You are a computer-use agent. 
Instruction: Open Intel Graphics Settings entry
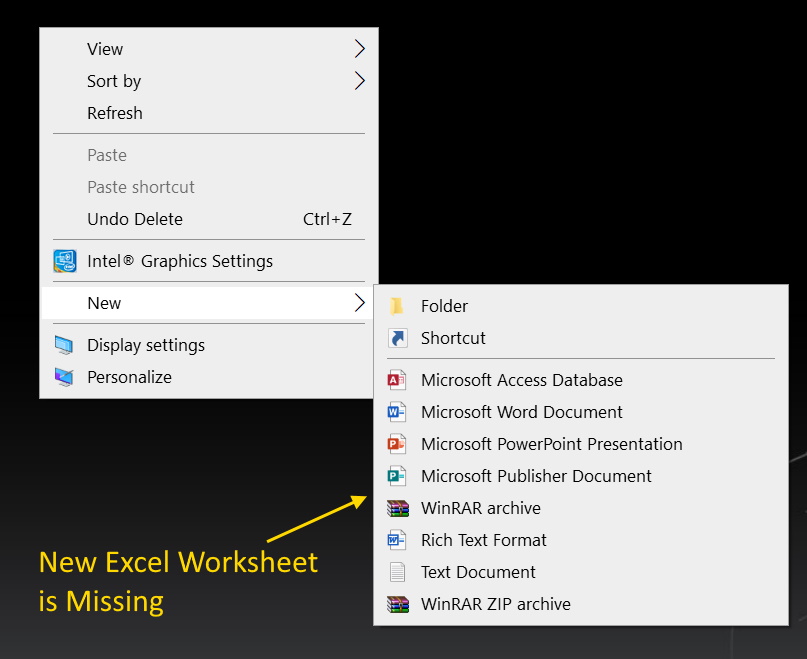(209, 261)
